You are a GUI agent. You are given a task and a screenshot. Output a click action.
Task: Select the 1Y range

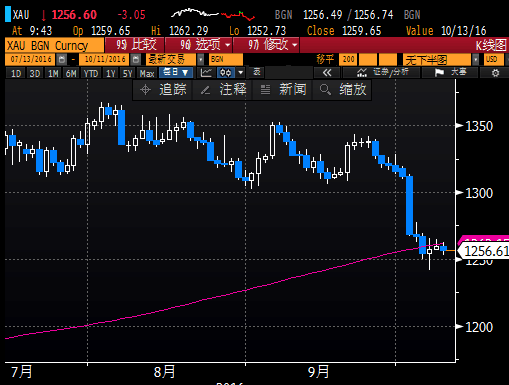[111, 73]
